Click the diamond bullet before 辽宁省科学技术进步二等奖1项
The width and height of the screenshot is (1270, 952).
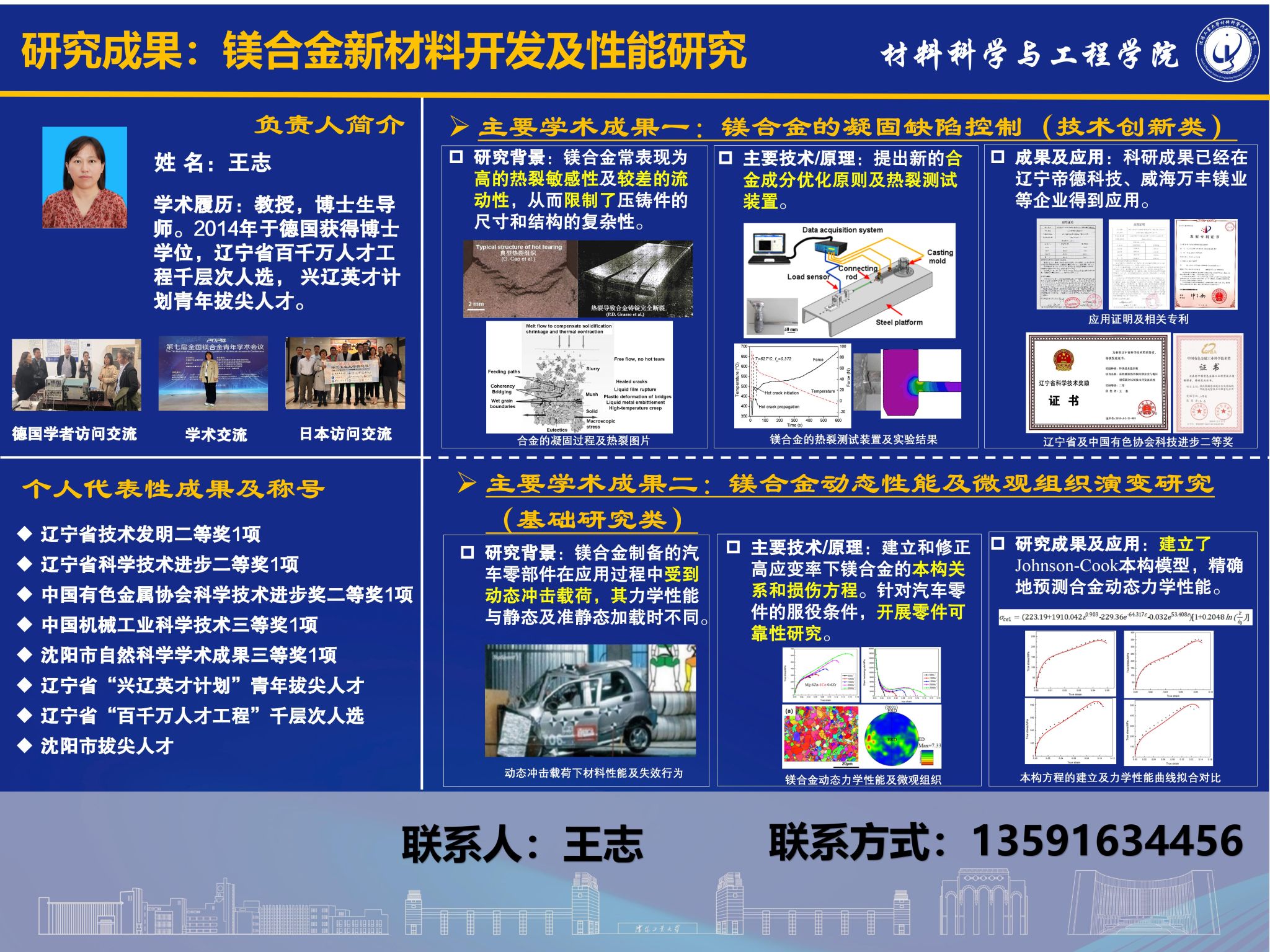tap(25, 564)
